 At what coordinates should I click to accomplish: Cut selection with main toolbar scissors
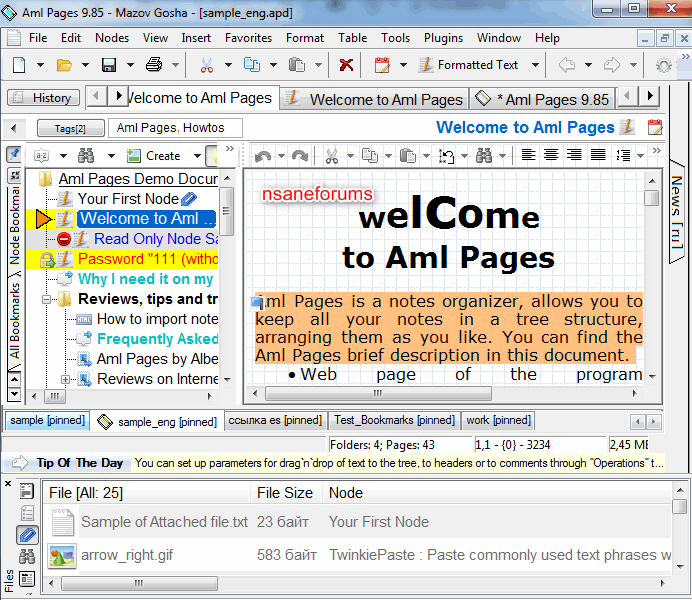point(207,65)
